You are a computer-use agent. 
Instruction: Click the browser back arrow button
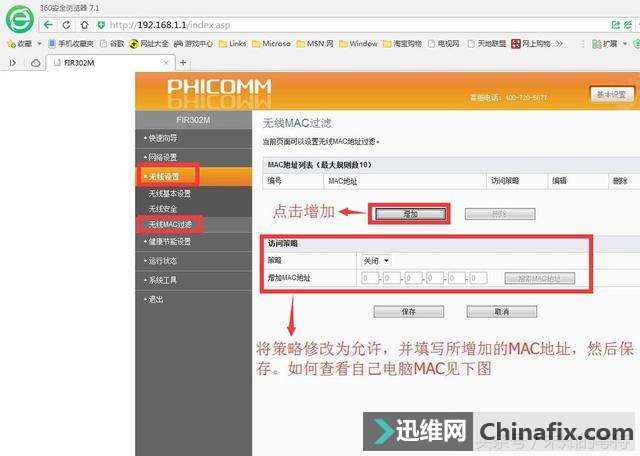point(48,24)
